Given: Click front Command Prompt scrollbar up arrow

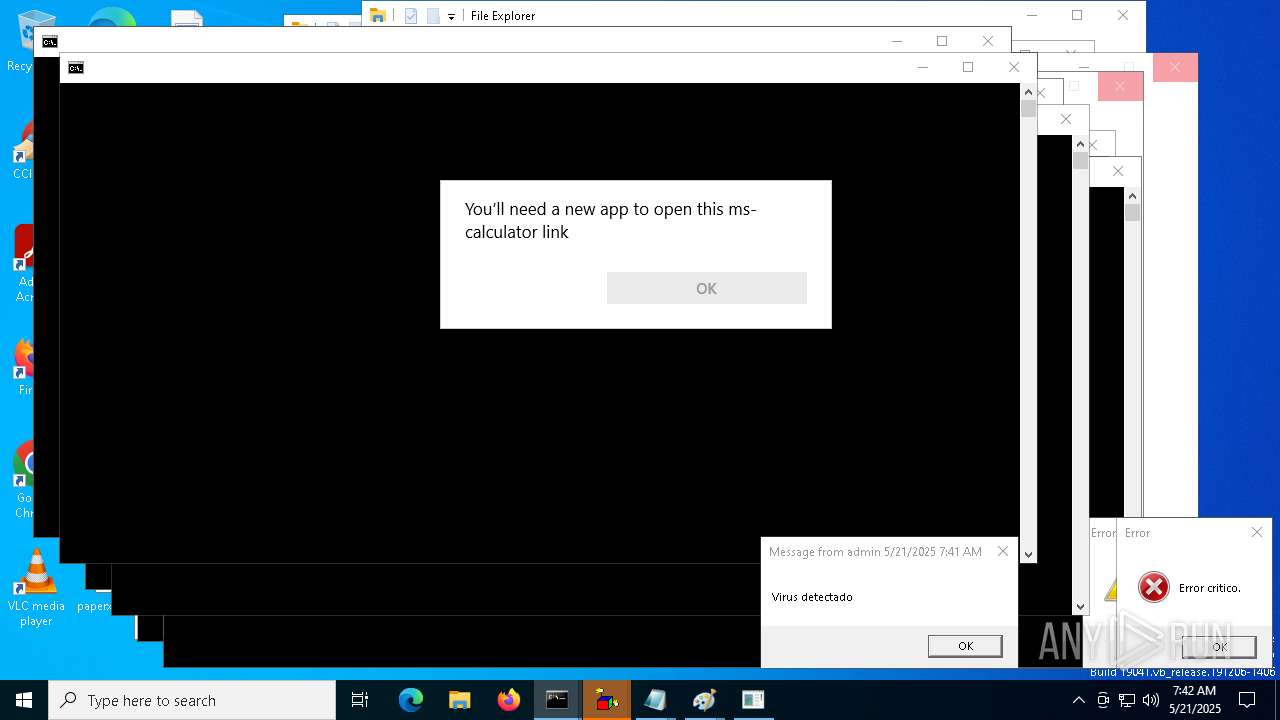Looking at the screenshot, I should [1028, 91].
